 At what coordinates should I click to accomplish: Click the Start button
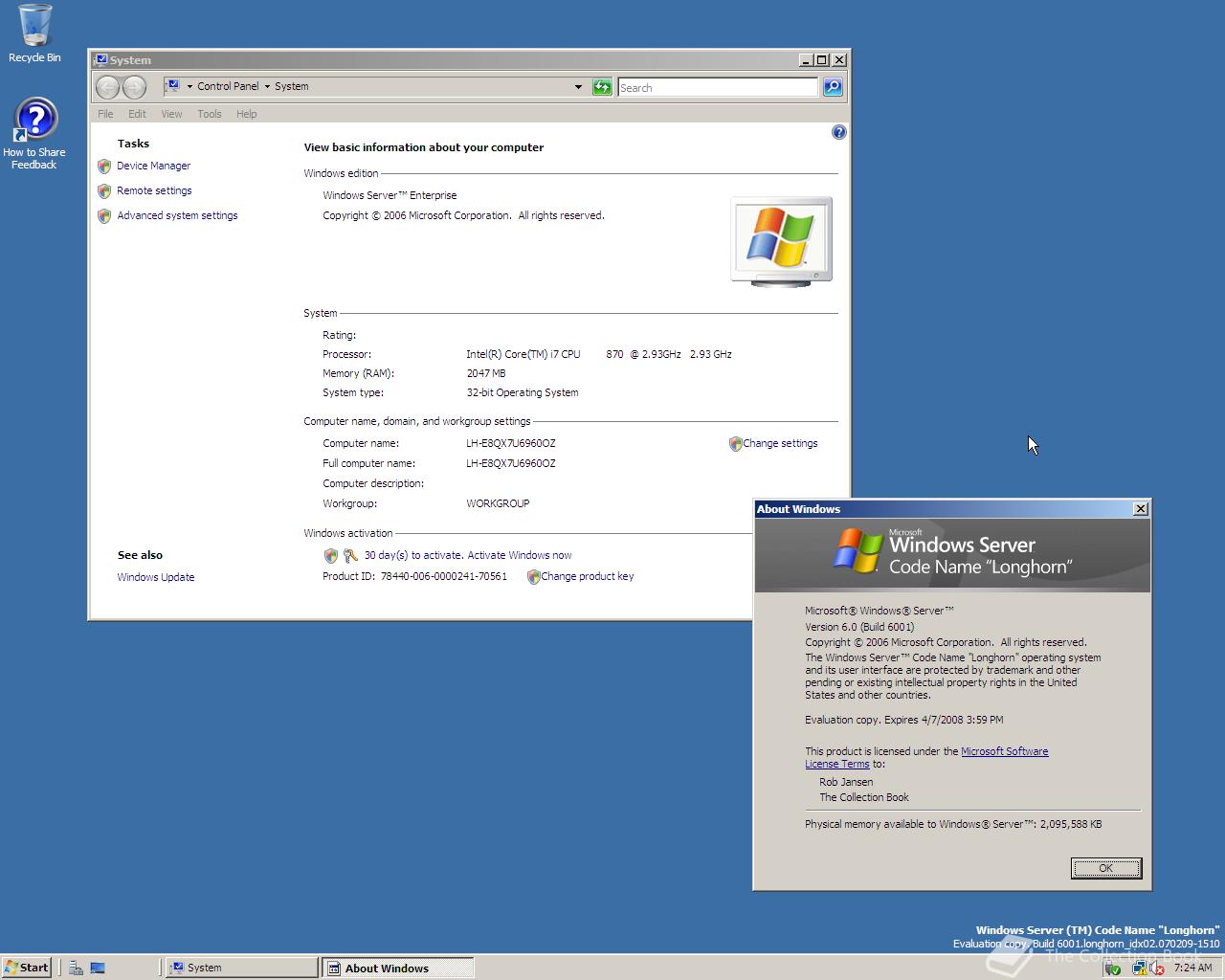(27, 968)
